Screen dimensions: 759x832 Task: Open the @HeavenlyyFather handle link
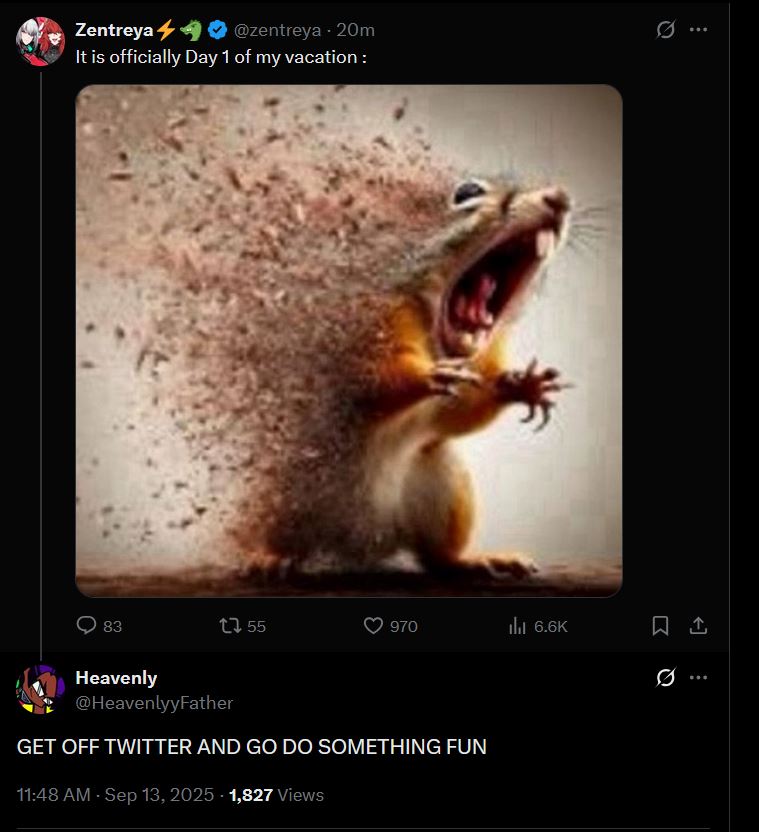pyautogui.click(x=154, y=703)
